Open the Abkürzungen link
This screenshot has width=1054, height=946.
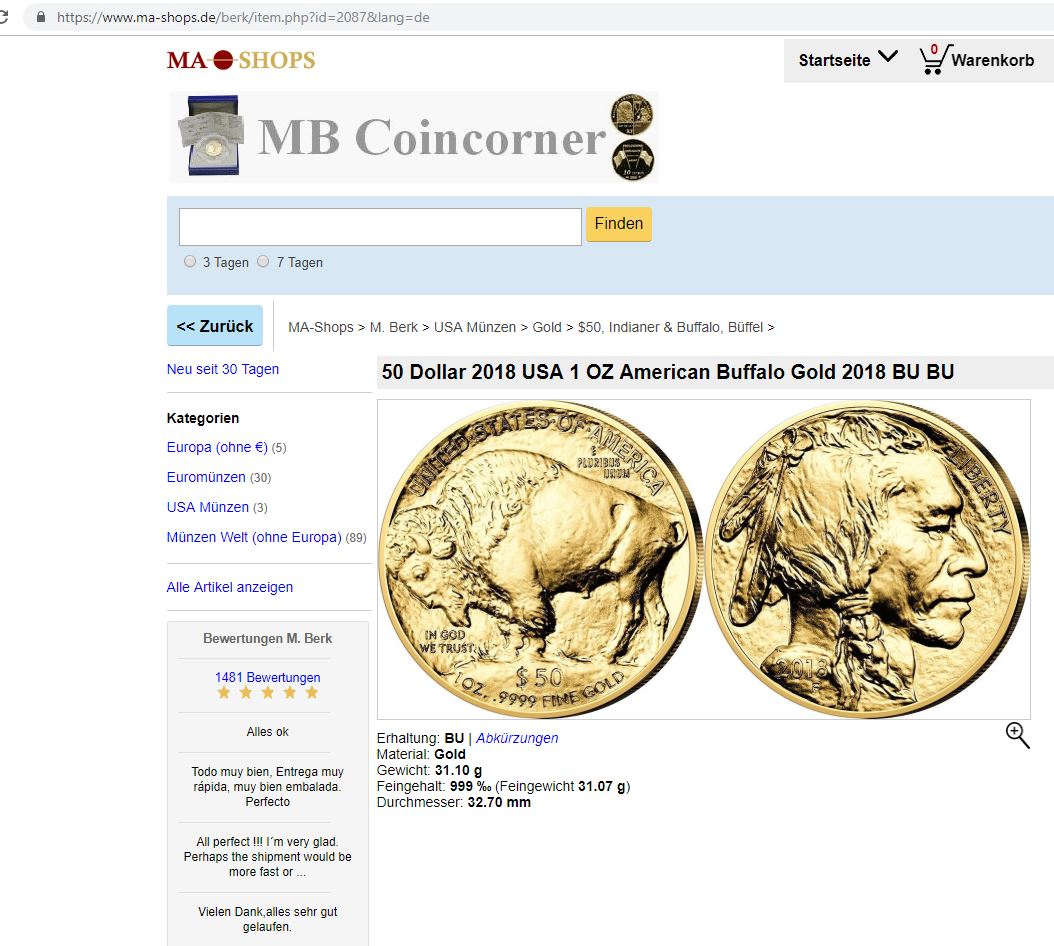(x=517, y=738)
